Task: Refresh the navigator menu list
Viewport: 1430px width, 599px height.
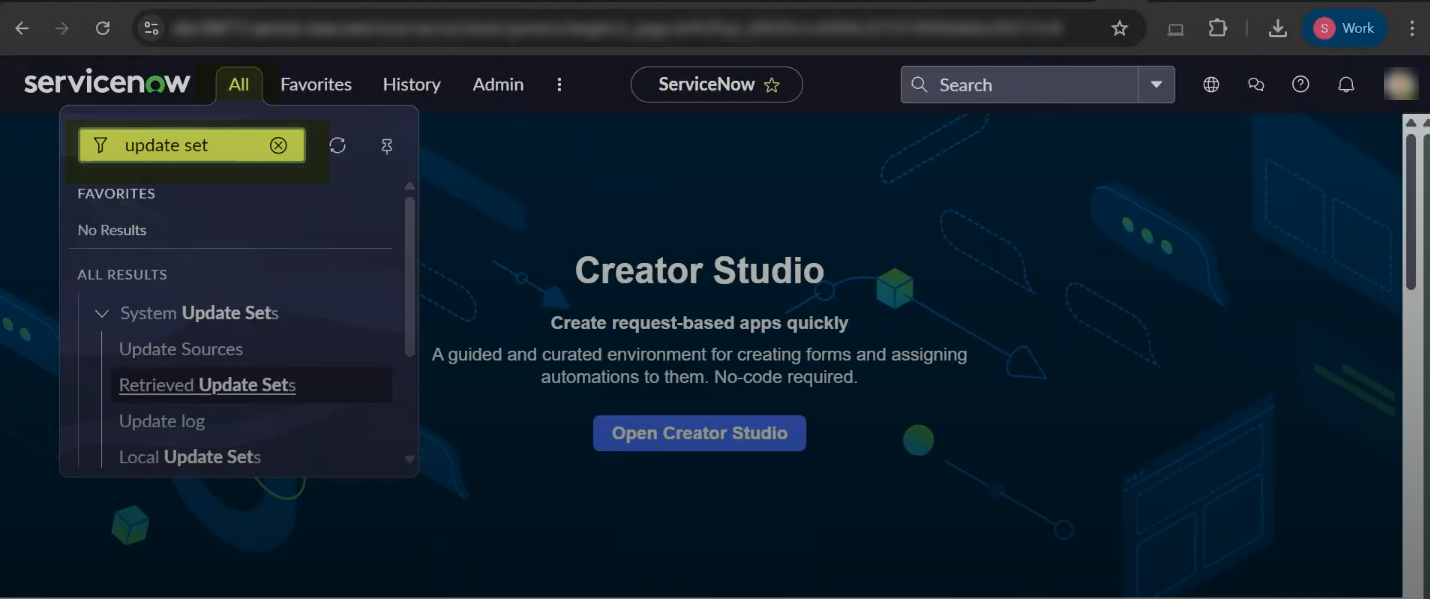Action: pos(338,146)
